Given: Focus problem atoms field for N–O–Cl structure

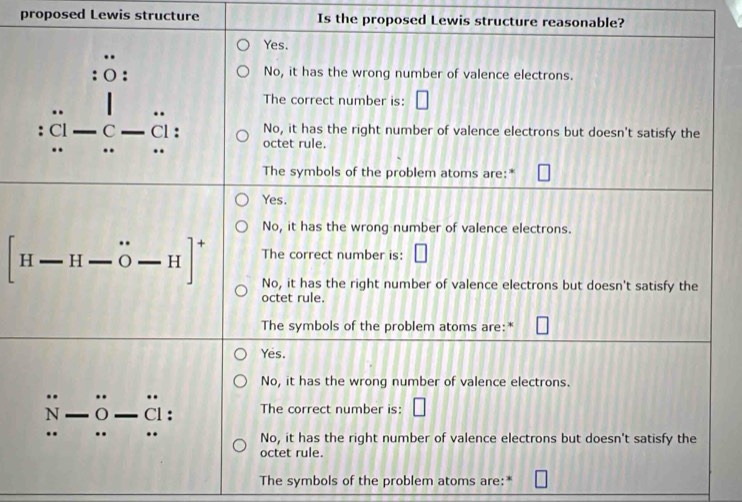Looking at the screenshot, I should [x=542, y=480].
